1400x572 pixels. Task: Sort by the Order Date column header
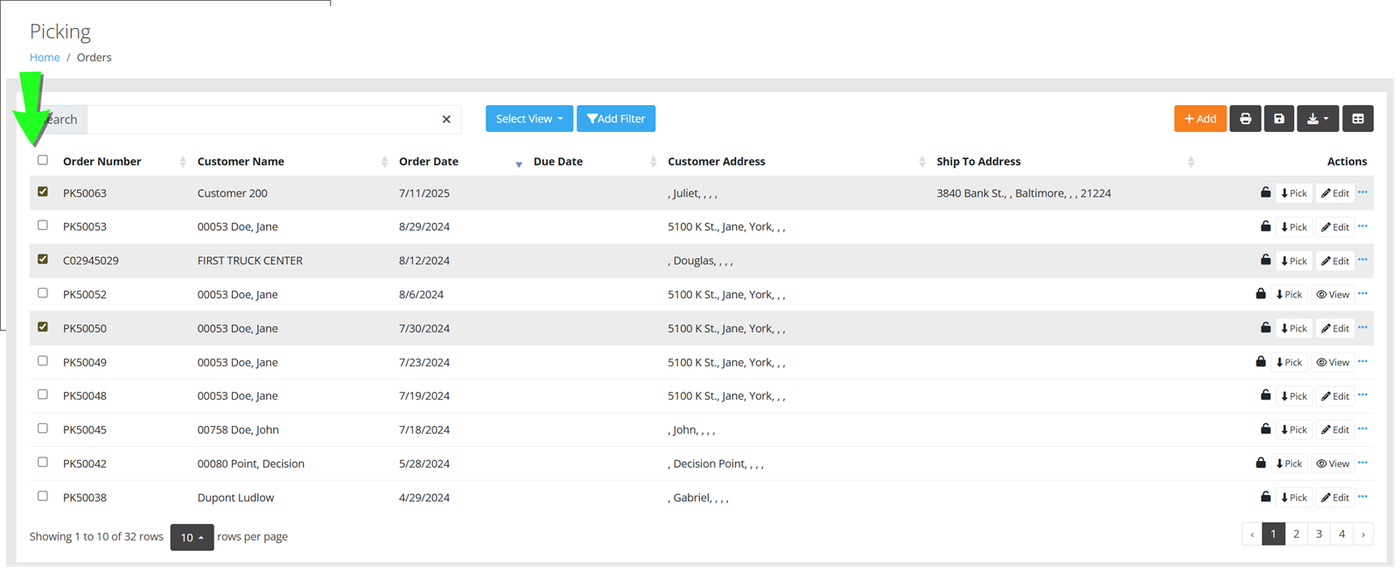click(429, 161)
